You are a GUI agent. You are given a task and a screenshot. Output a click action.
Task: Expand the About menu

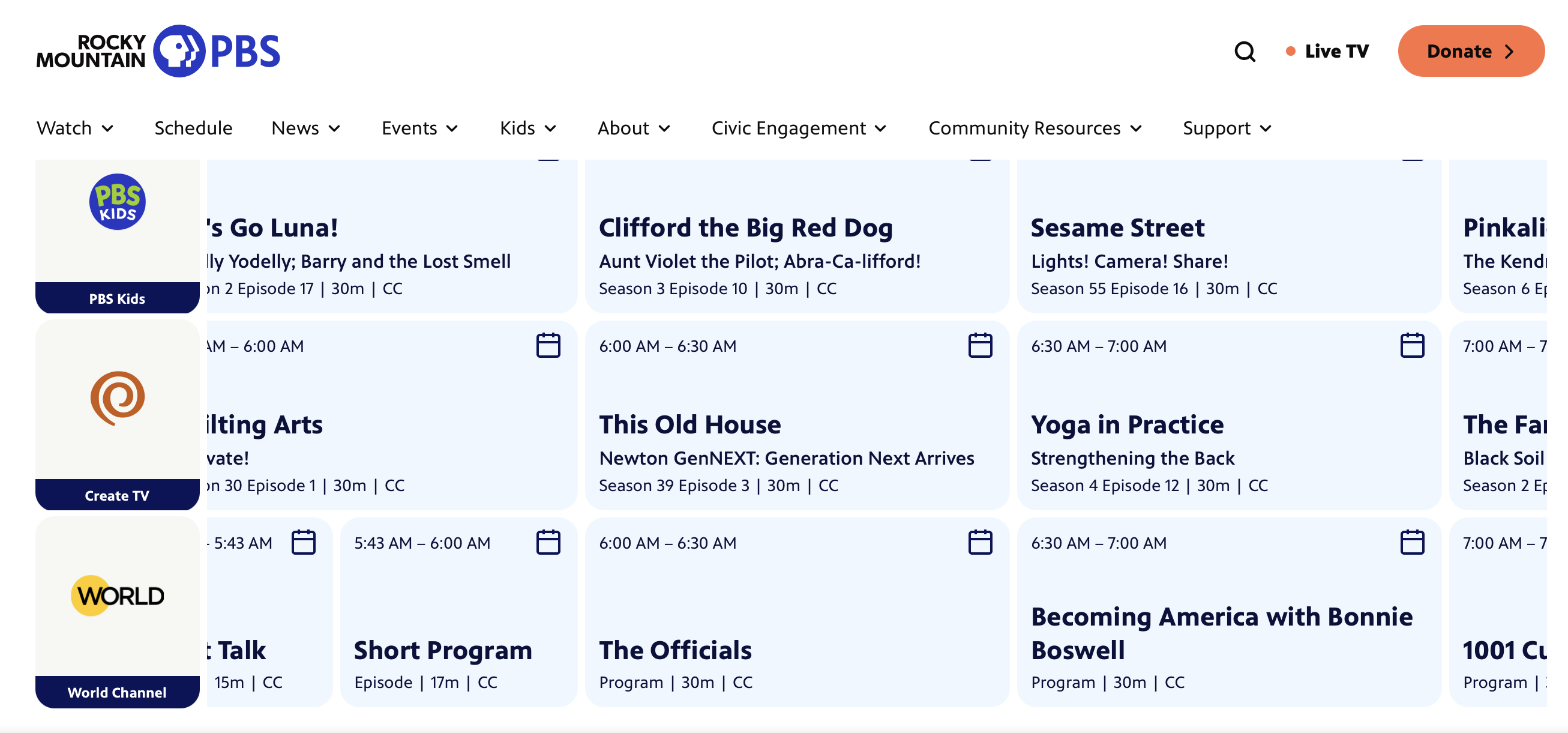pos(634,128)
